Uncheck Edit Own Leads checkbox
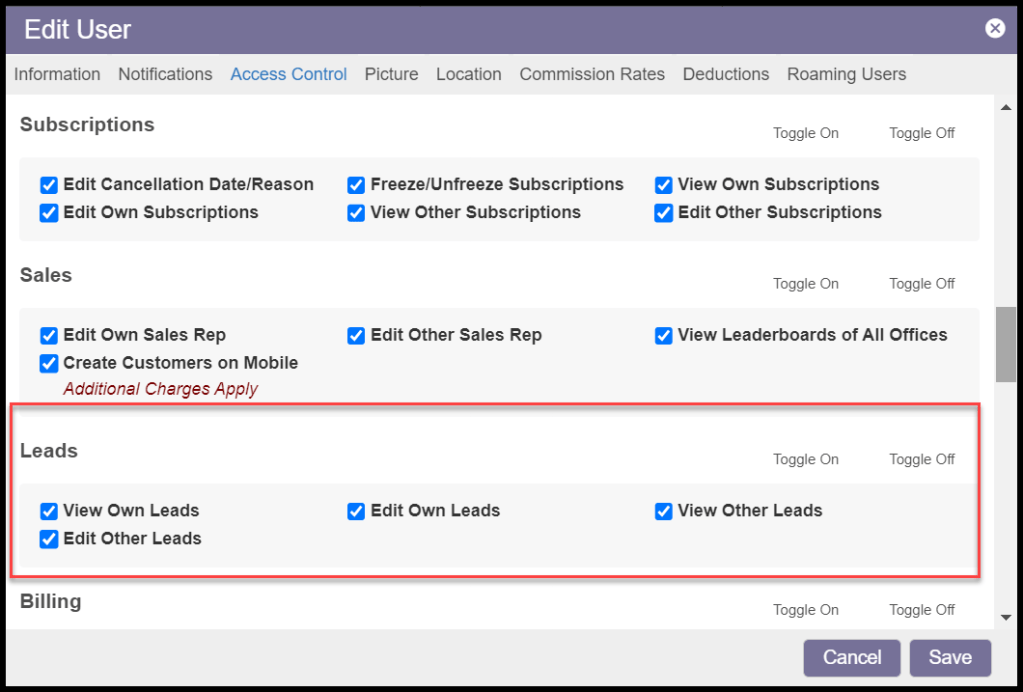The width and height of the screenshot is (1023, 692). 356,511
